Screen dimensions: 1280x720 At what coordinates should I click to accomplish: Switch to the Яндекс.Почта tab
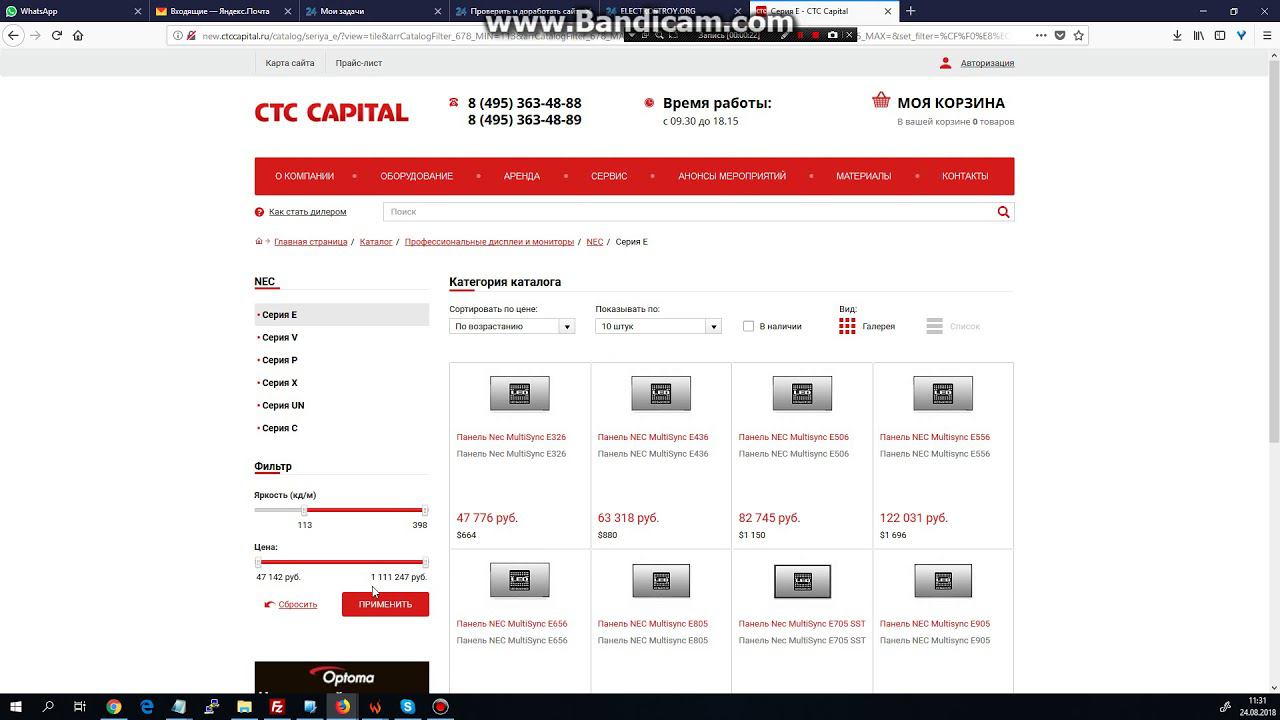tap(222, 11)
